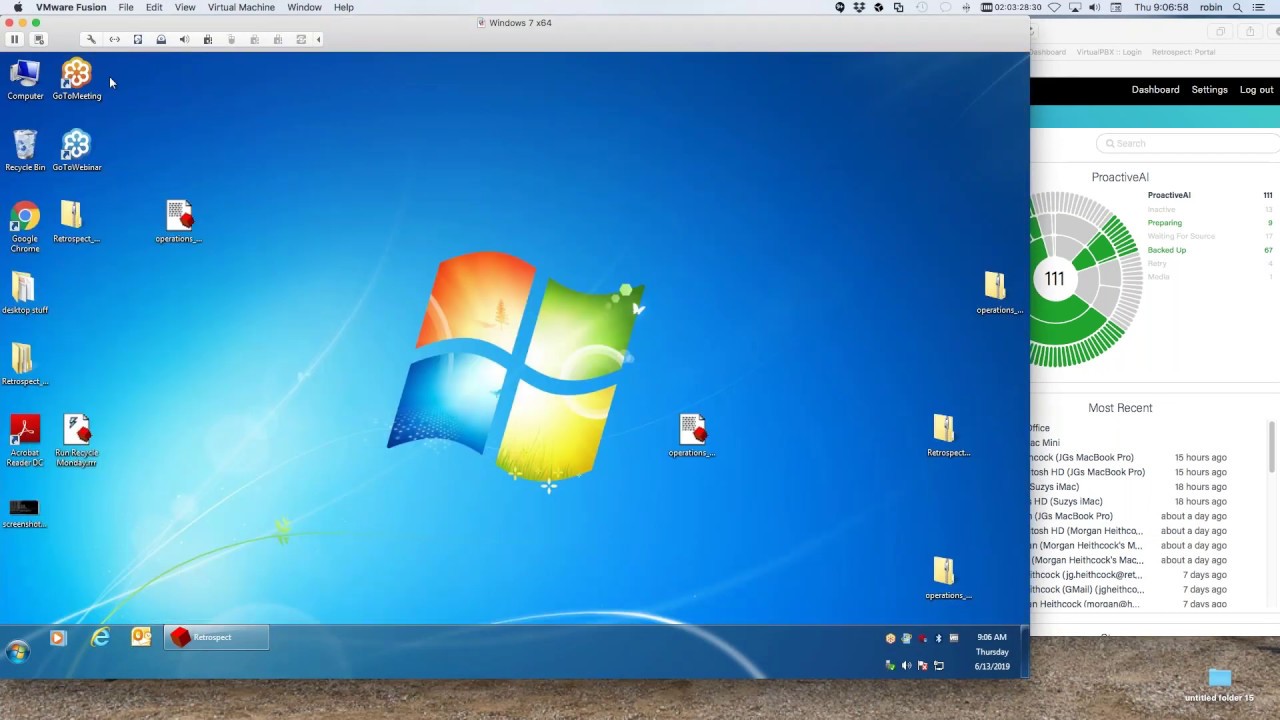The width and height of the screenshot is (1280, 720).
Task: Open the Apple menu
Action: coord(17,7)
